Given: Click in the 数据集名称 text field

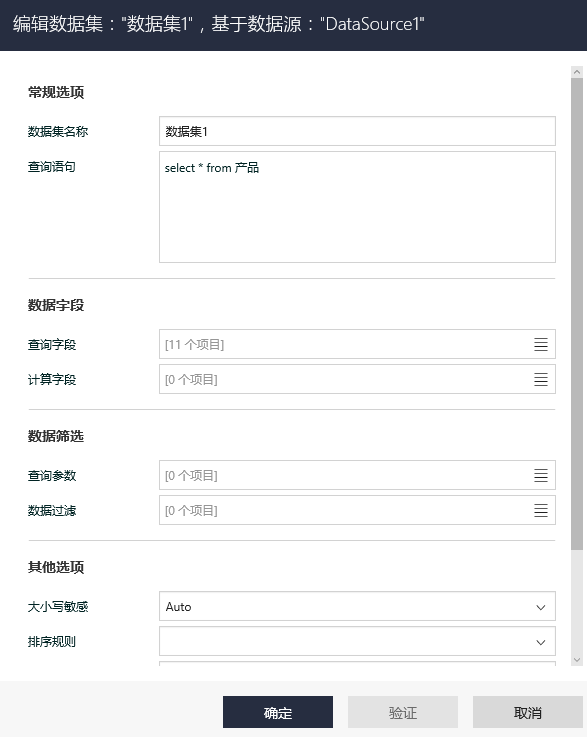Looking at the screenshot, I should 357,131.
